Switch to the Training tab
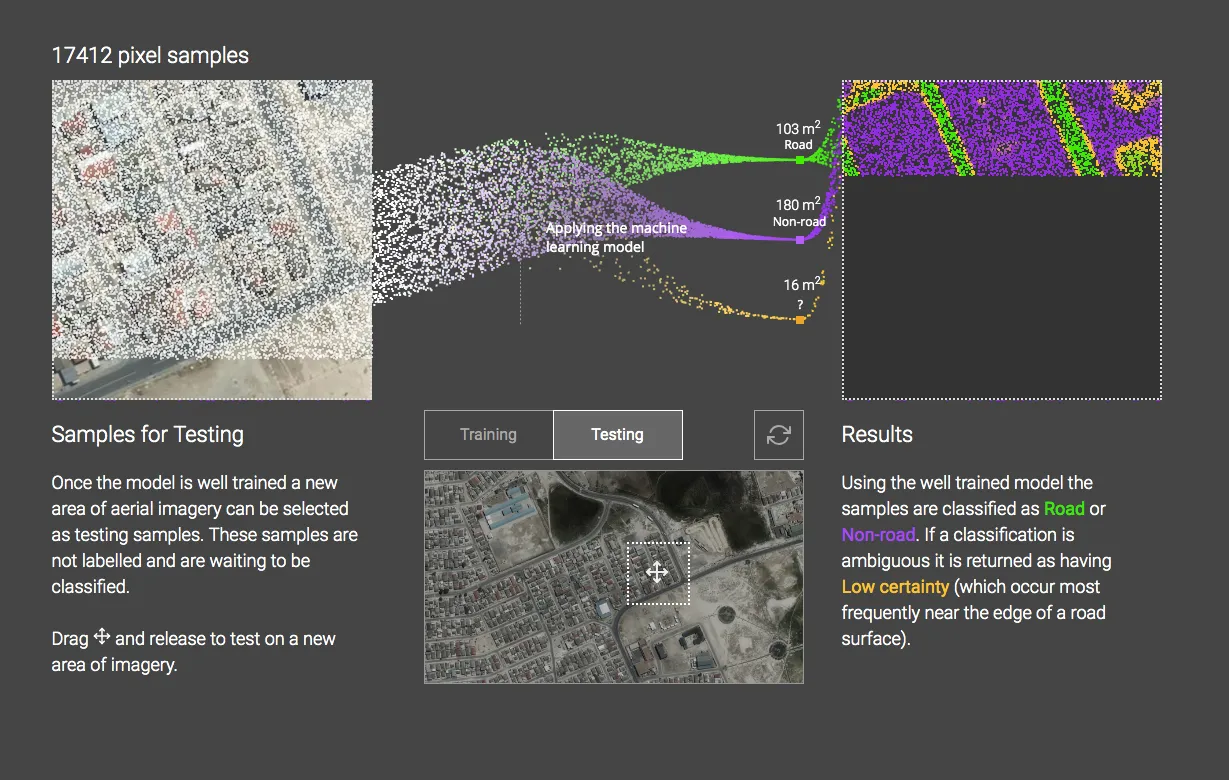The height and width of the screenshot is (780, 1229). point(487,434)
